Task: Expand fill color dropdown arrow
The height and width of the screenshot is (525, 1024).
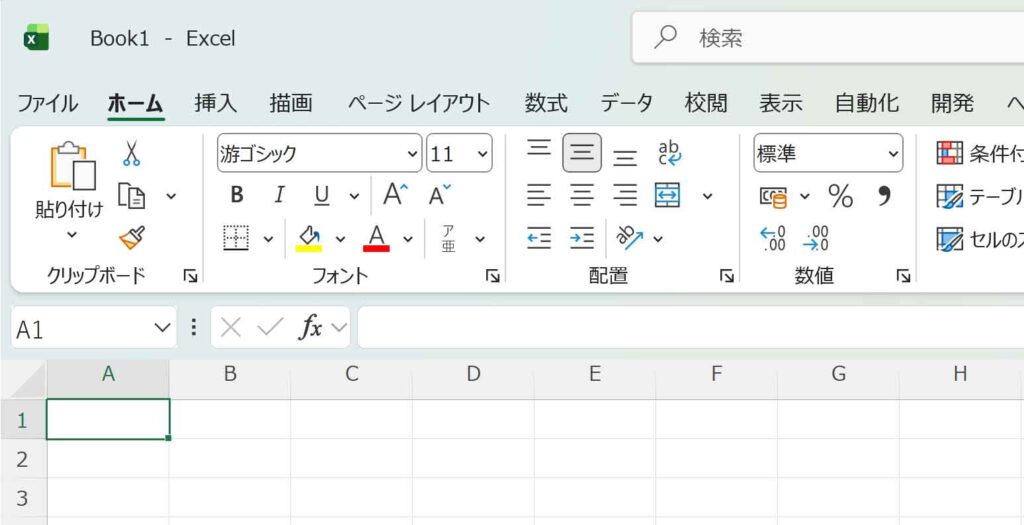Action: point(340,239)
